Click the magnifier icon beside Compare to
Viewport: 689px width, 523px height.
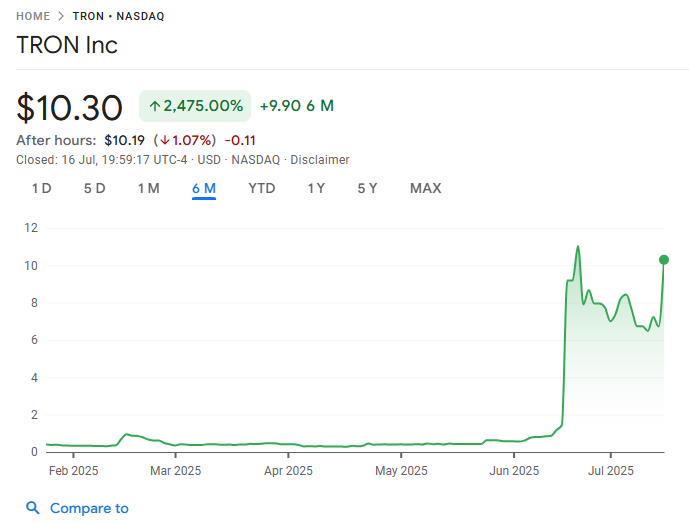[x=33, y=508]
